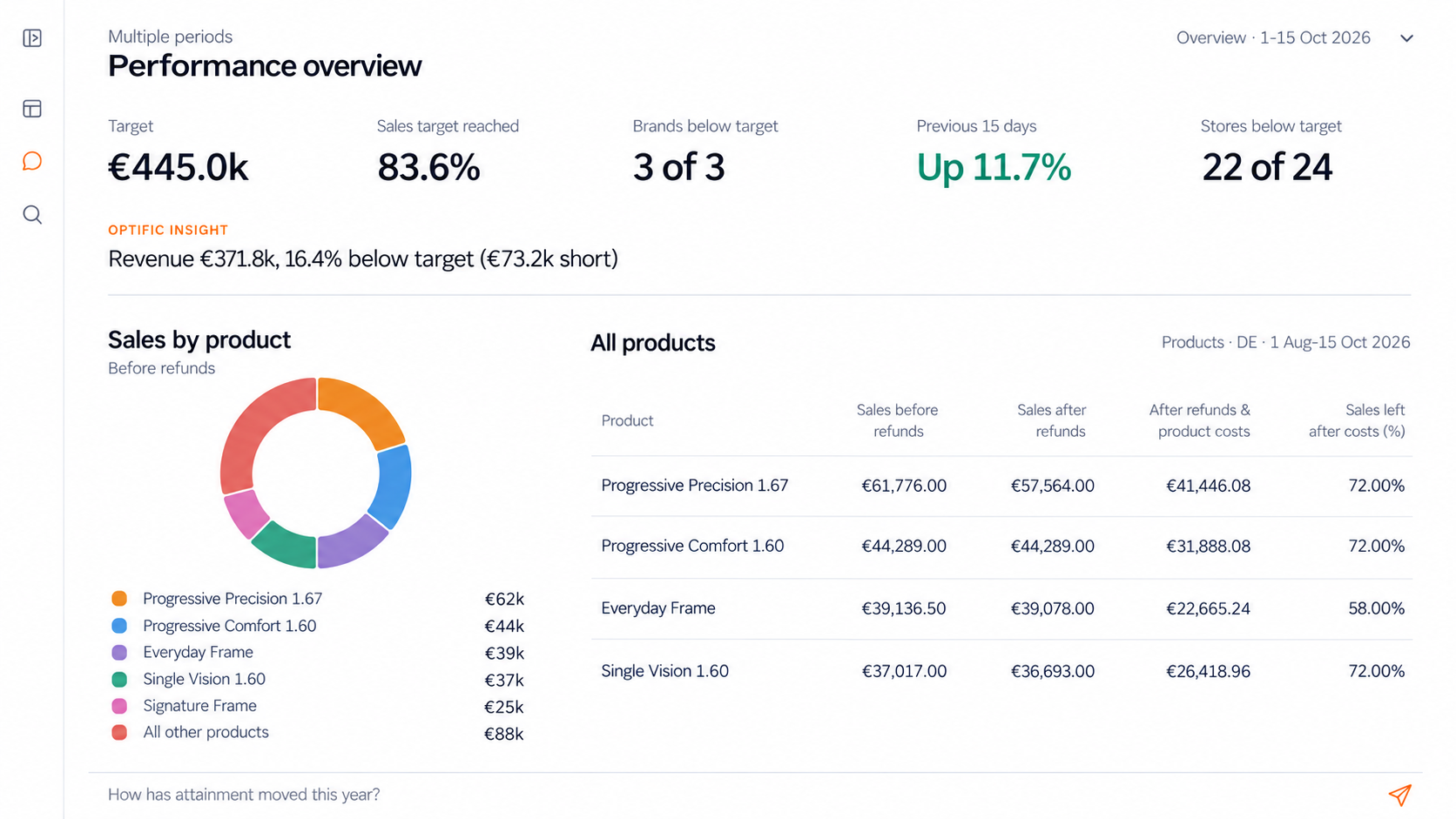Click the €445.0k target value
The height and width of the screenshot is (819, 1456).
(x=178, y=167)
